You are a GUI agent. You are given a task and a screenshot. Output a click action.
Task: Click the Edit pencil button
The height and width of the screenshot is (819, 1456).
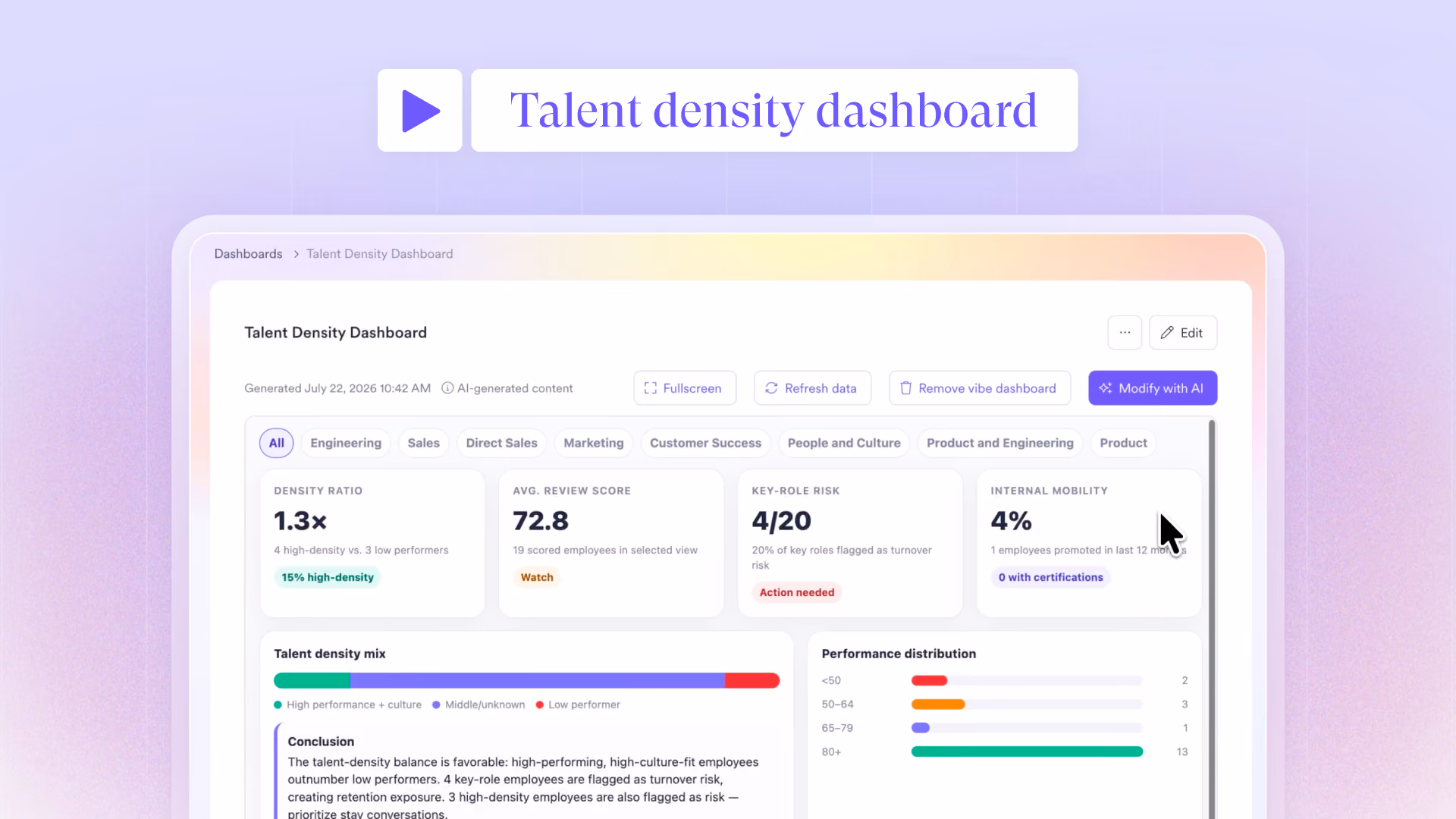1183,332
